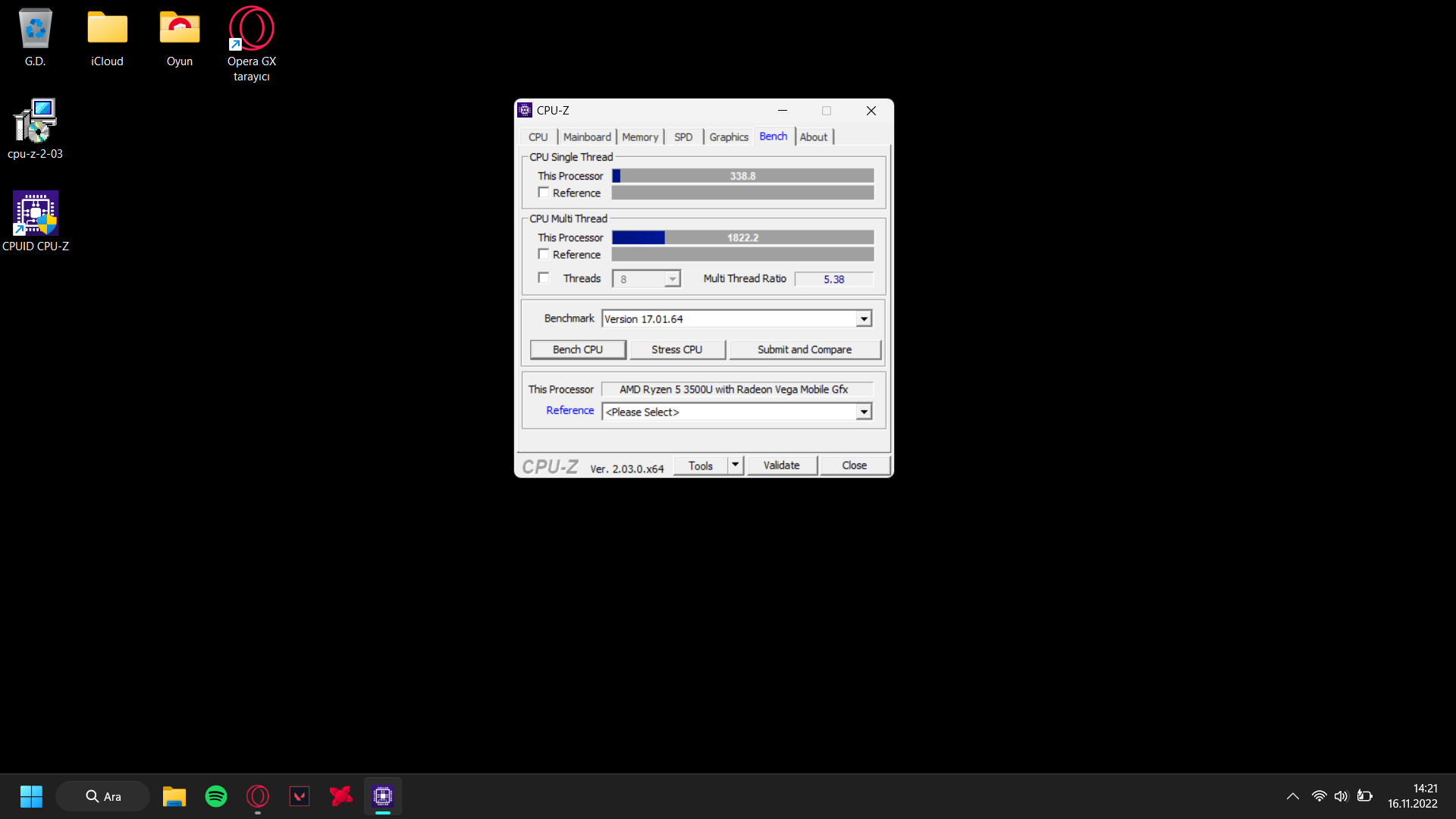1456x819 pixels.
Task: Click the Submit and Compare button
Action: pyautogui.click(x=805, y=350)
